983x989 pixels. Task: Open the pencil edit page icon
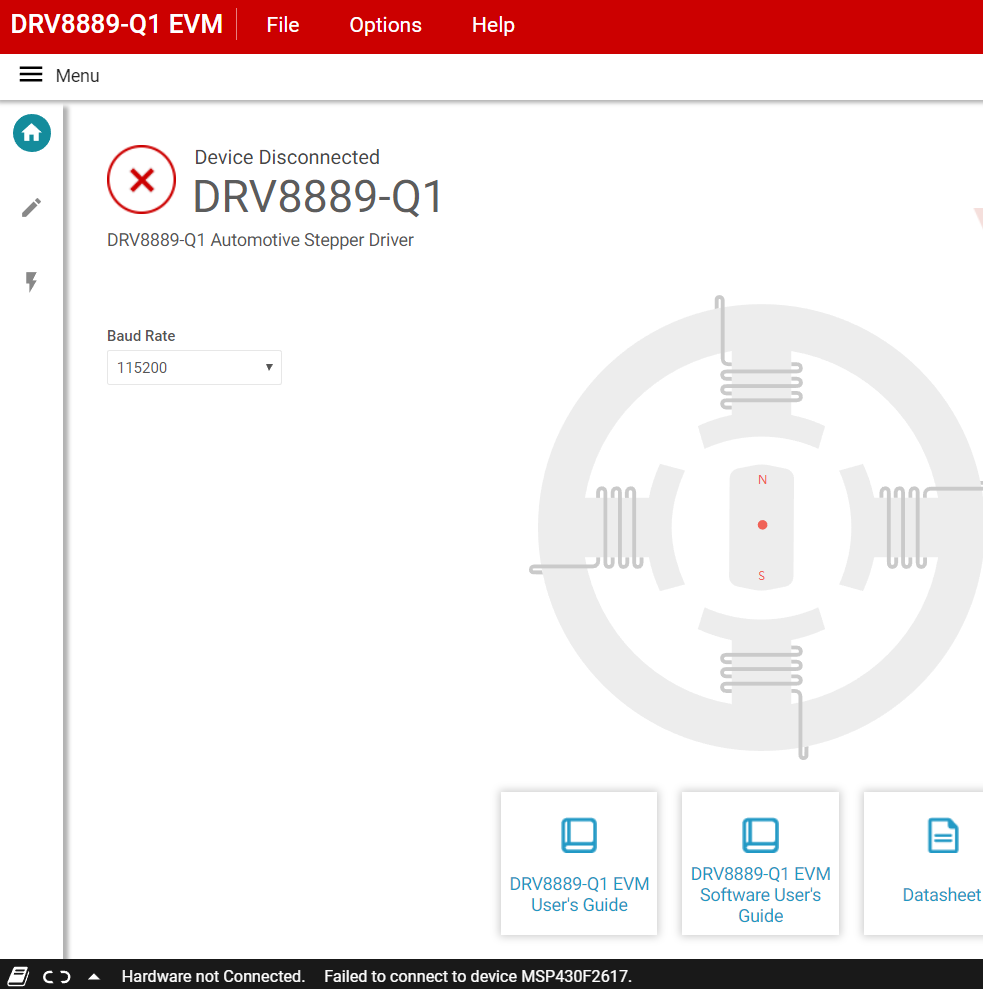(32, 208)
